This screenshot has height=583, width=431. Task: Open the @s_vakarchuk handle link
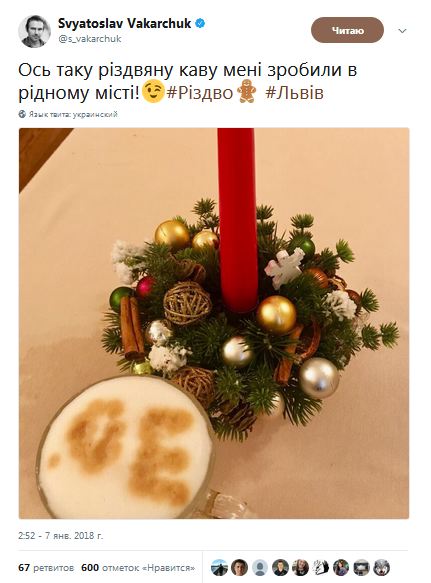click(90, 39)
